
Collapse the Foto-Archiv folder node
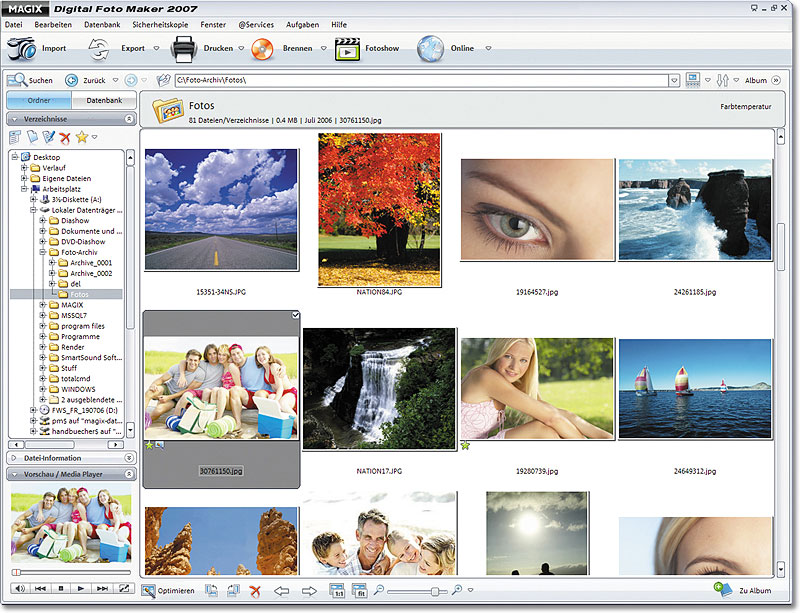(x=43, y=252)
